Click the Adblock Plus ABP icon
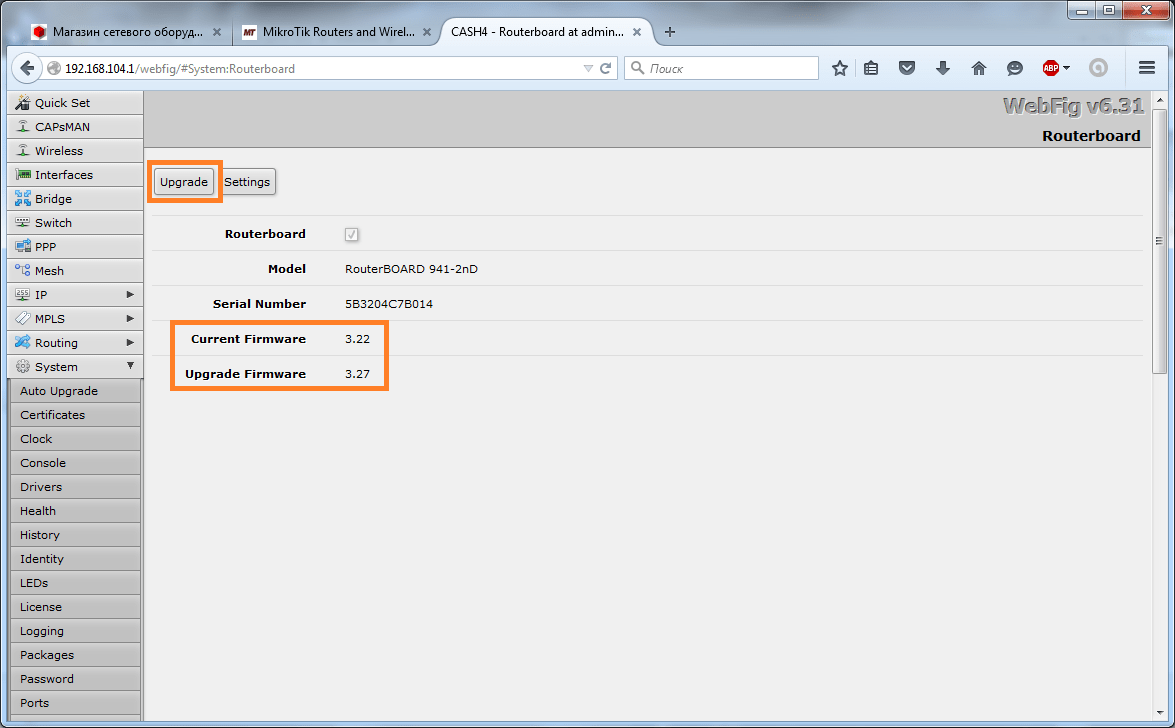 [x=1051, y=68]
